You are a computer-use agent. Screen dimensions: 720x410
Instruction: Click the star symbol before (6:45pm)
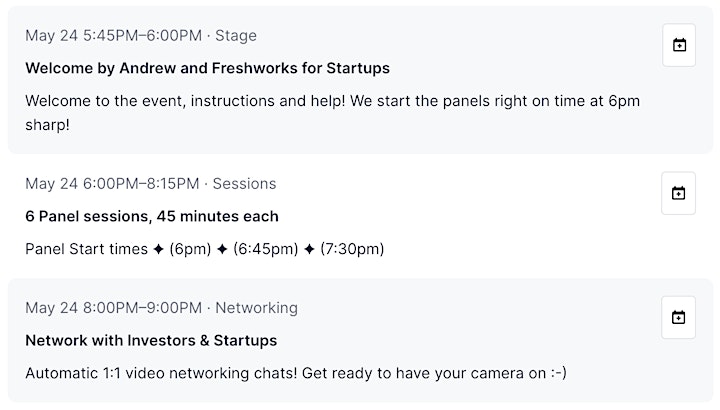coord(222,249)
